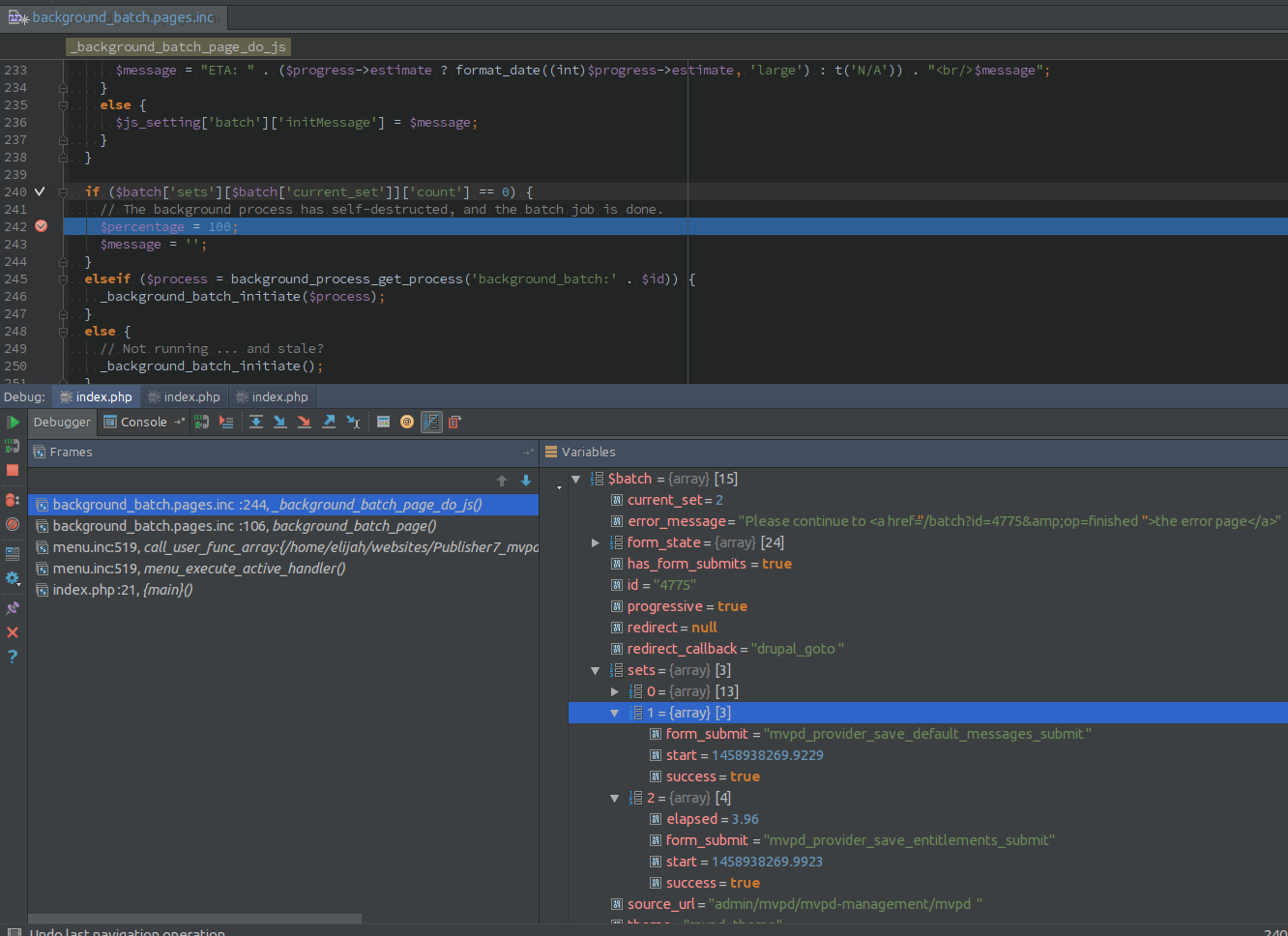This screenshot has width=1288, height=936.
Task: Toggle Mute Breakpoints in the debug sidebar
Action: [x=13, y=524]
